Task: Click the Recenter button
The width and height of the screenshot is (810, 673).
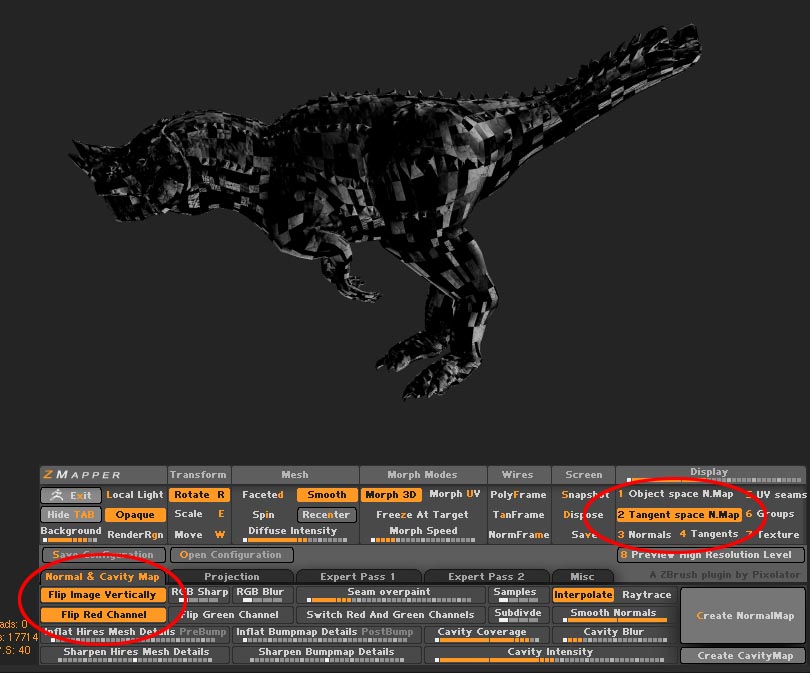Action: click(x=326, y=514)
